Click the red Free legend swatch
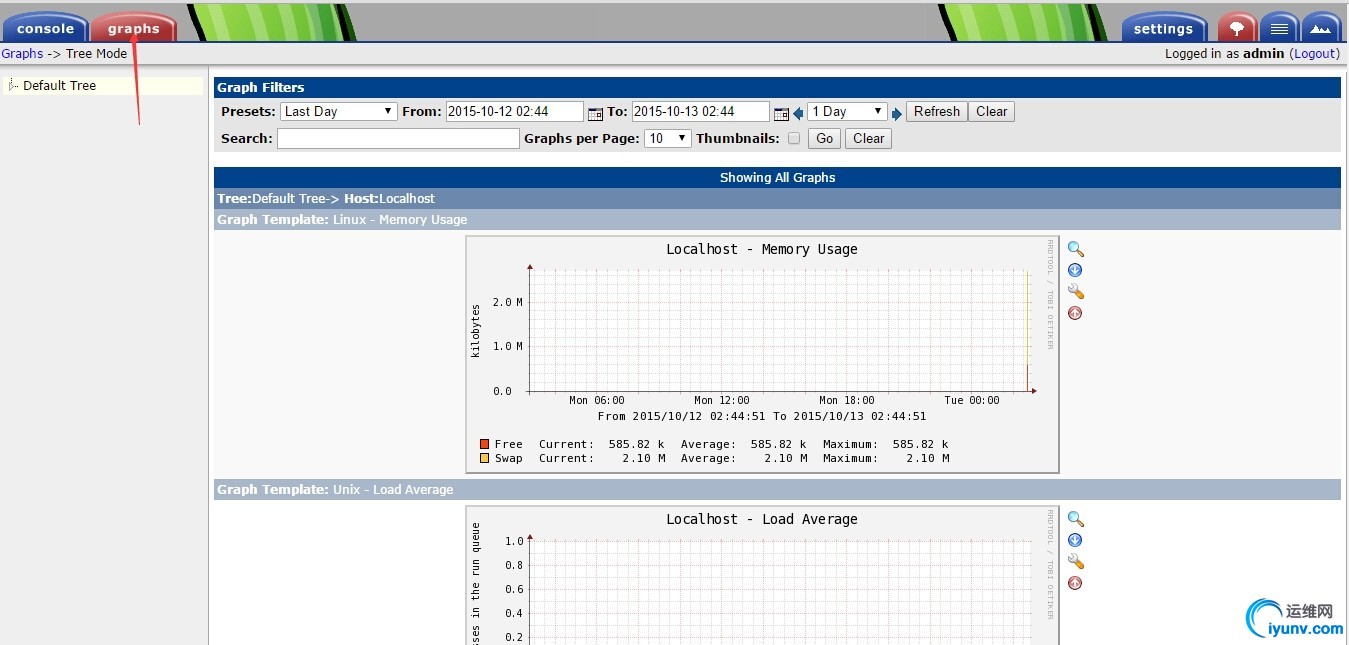 pos(485,444)
